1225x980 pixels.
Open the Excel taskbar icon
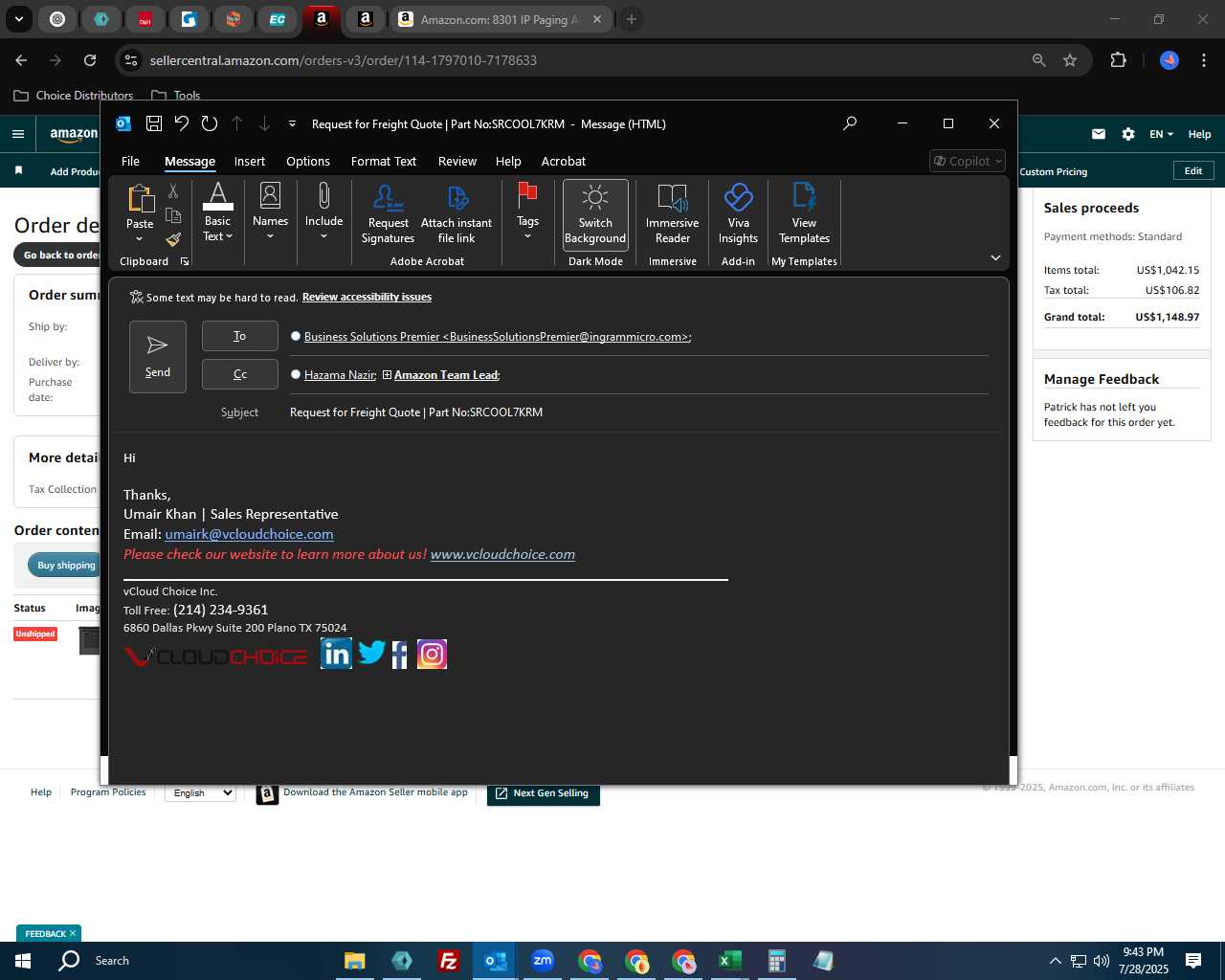[729, 961]
